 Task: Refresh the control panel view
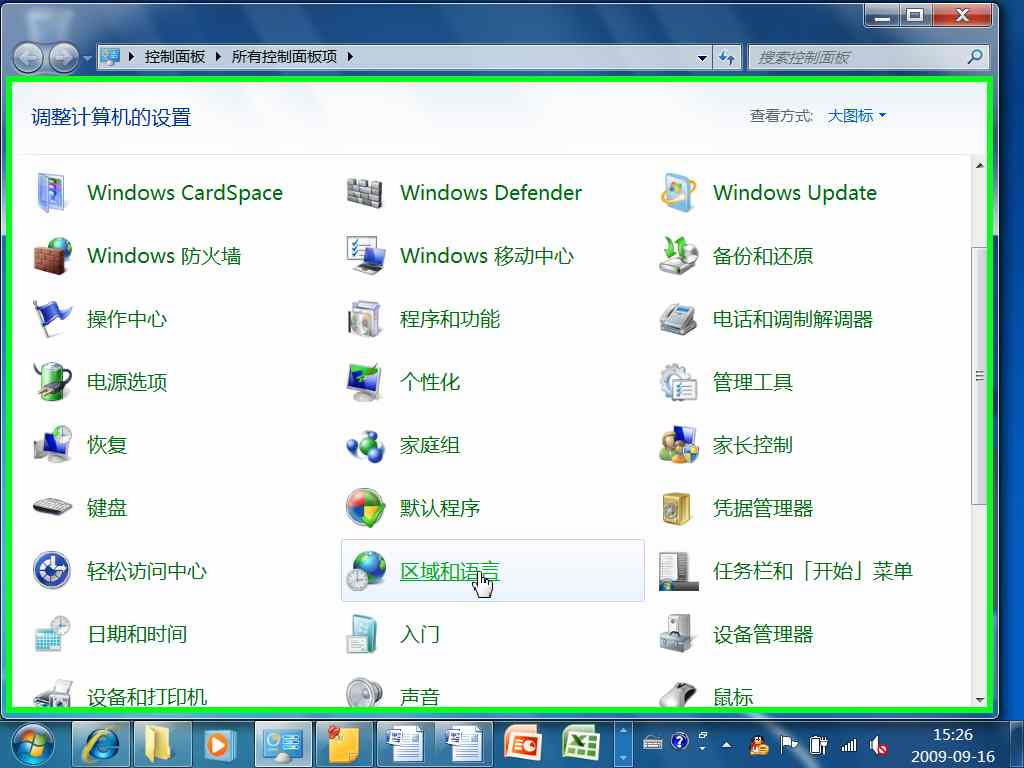(x=727, y=57)
